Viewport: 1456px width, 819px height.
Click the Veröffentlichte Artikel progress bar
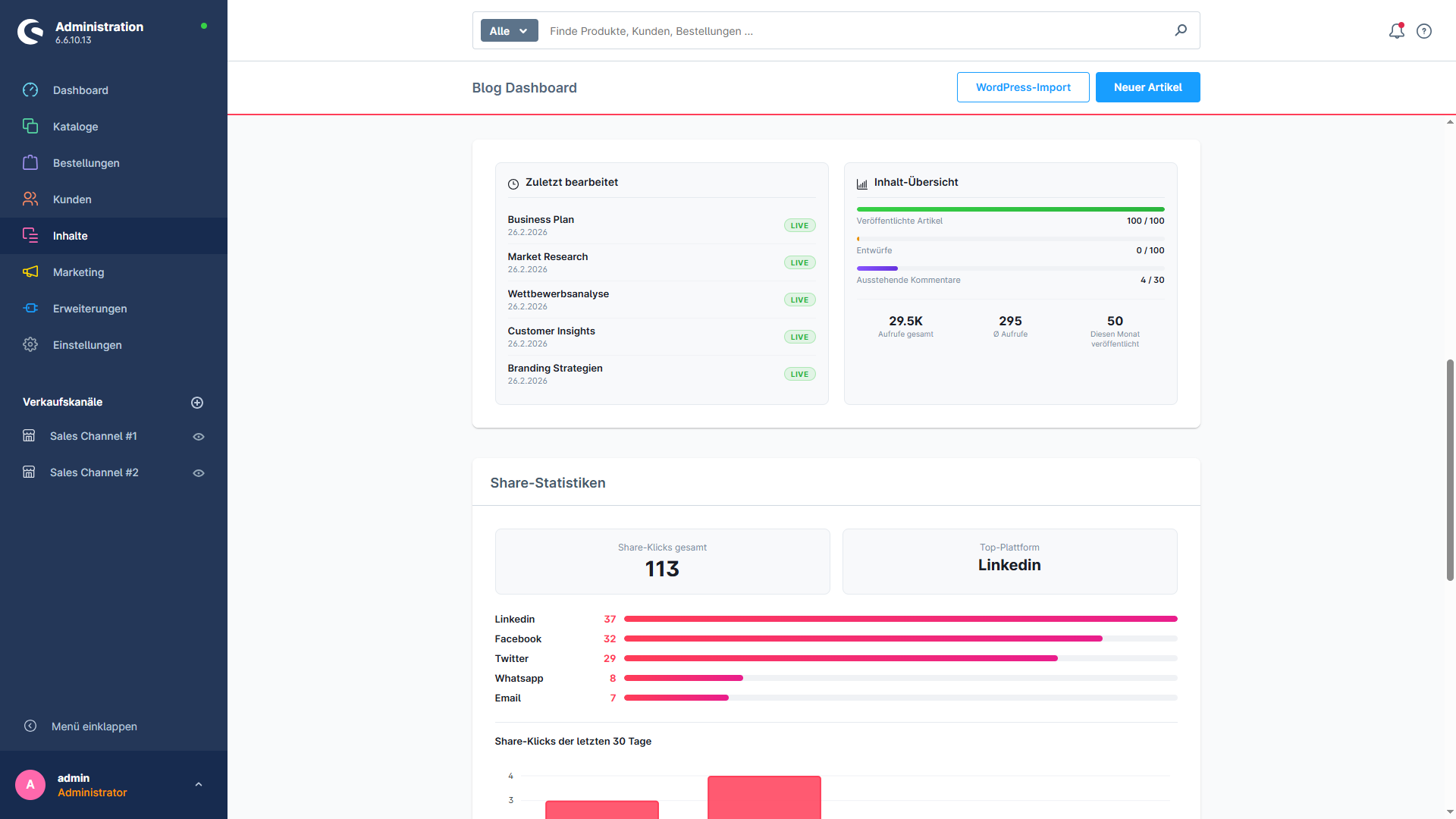point(1010,209)
